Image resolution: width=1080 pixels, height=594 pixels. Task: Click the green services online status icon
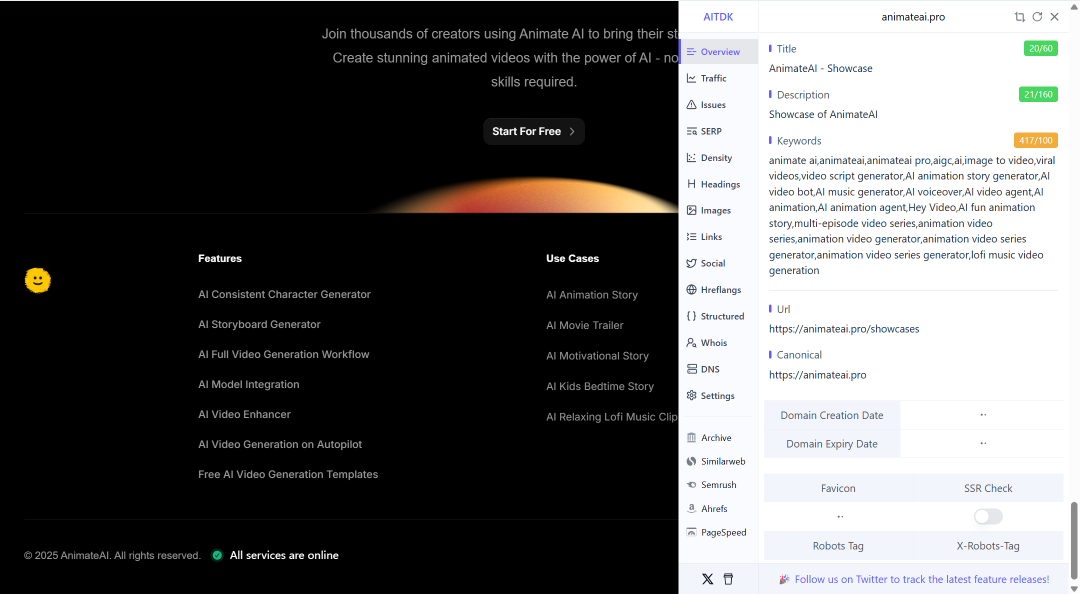coord(217,555)
